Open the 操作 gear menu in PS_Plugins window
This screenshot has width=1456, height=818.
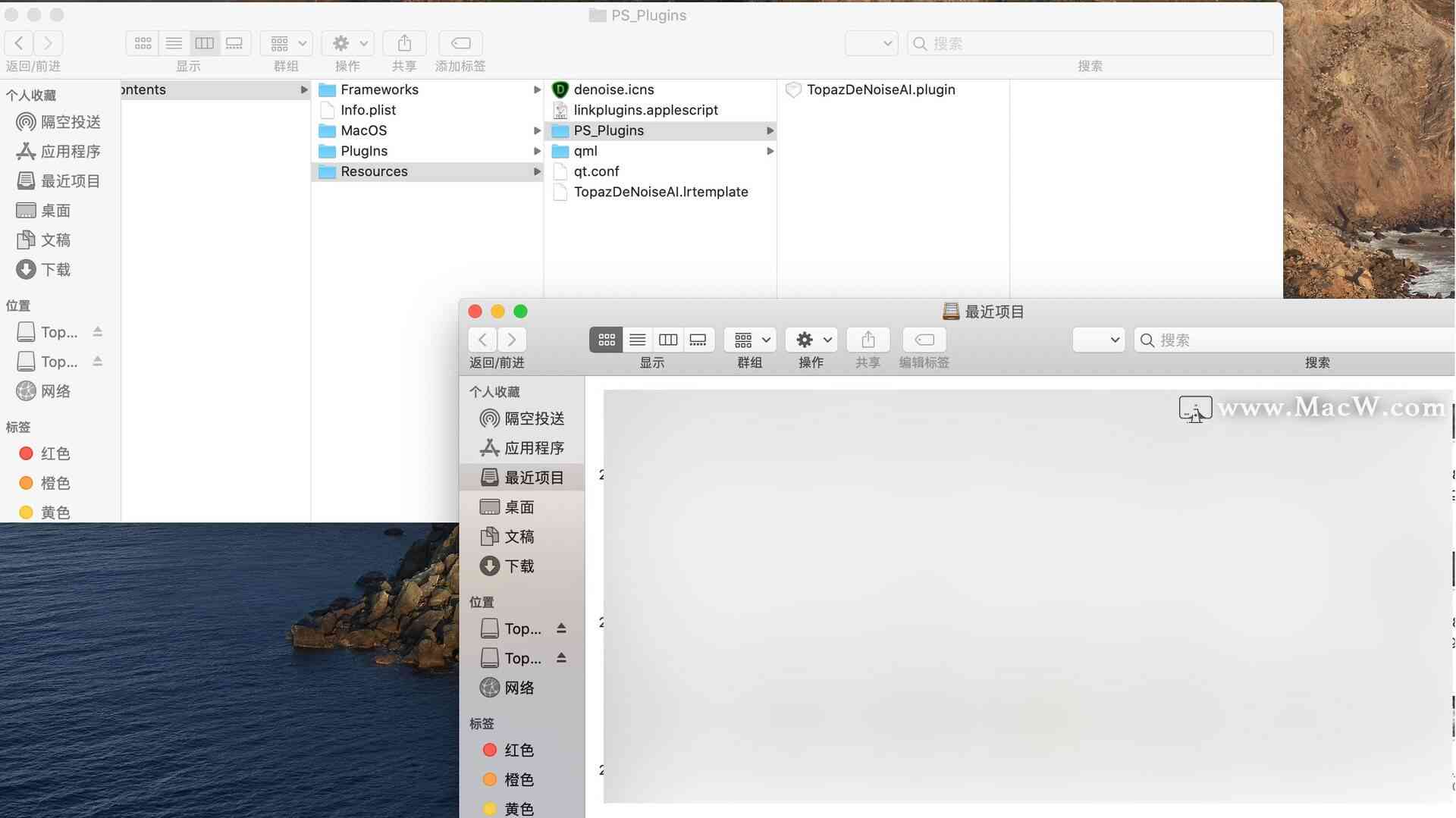tap(347, 43)
